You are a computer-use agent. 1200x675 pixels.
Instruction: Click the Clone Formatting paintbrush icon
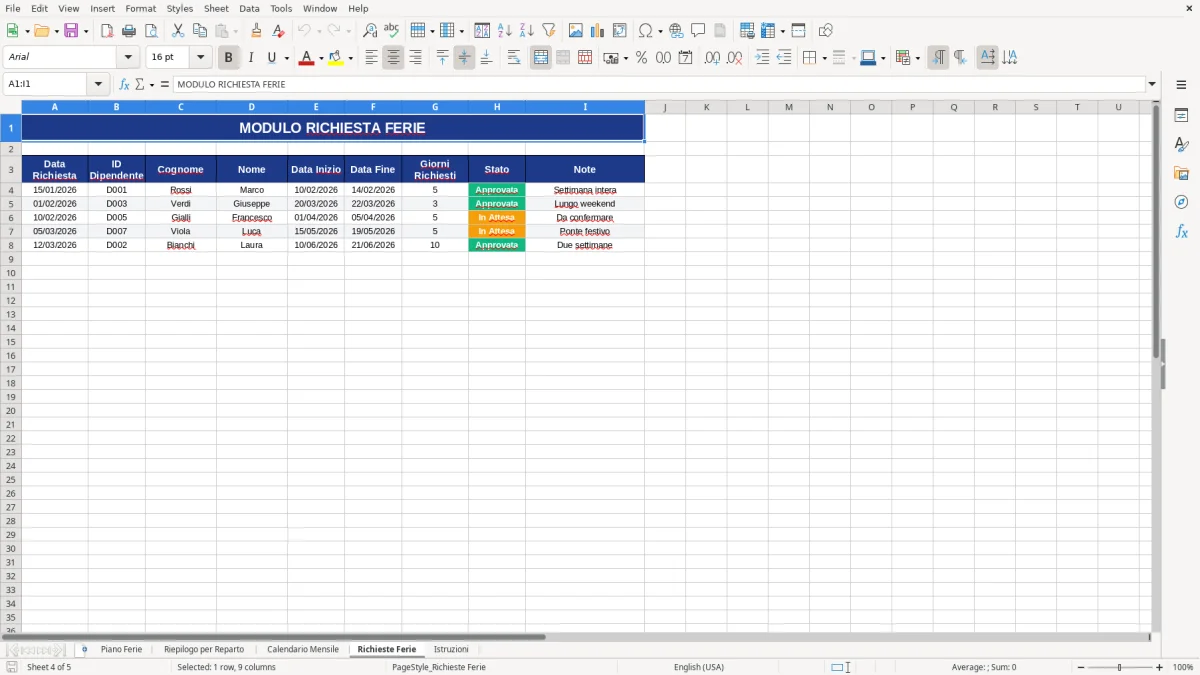pyautogui.click(x=256, y=31)
